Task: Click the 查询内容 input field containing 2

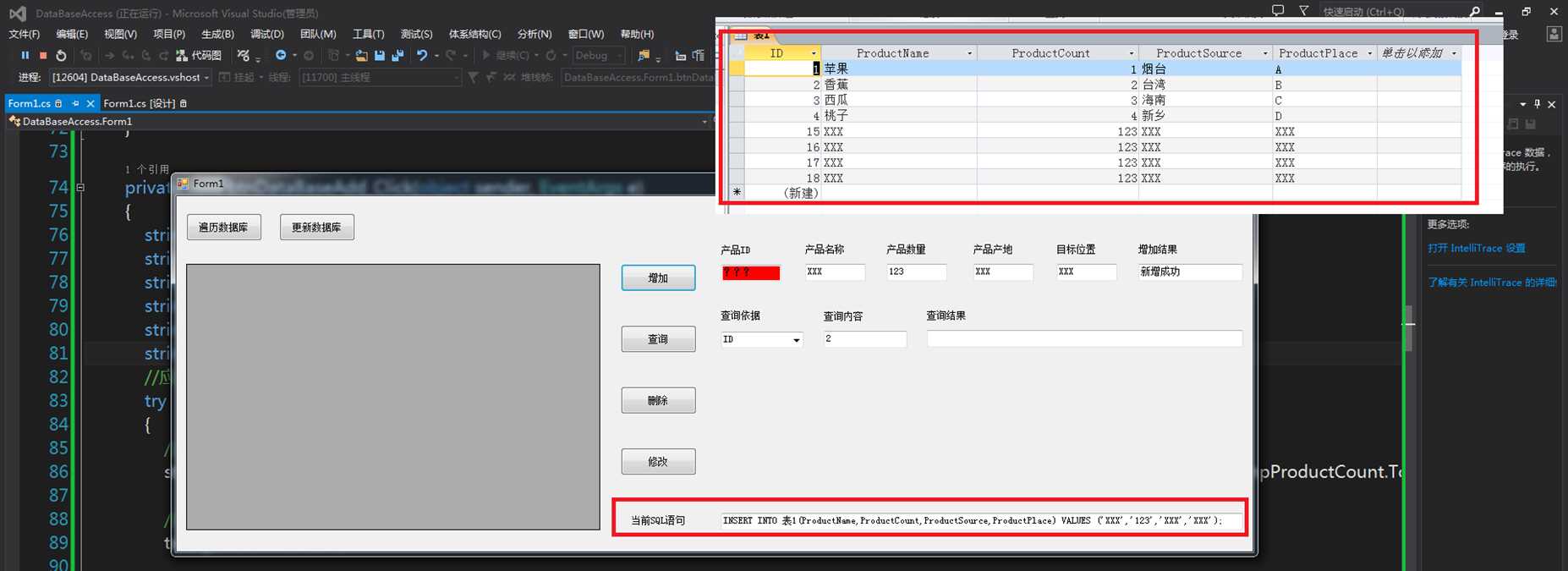Action: 865,338
